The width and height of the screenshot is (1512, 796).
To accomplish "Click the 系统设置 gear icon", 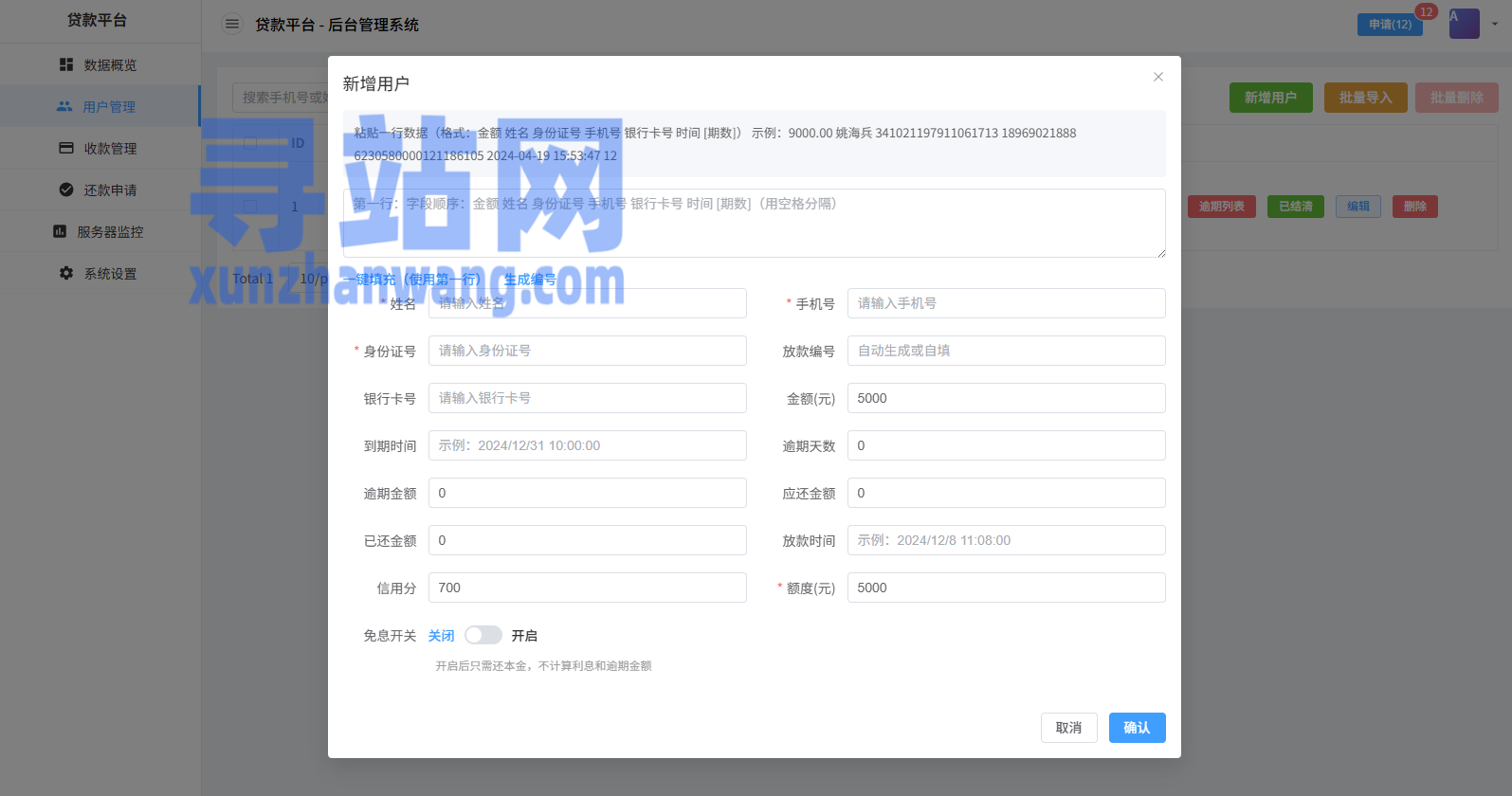I will (x=66, y=273).
